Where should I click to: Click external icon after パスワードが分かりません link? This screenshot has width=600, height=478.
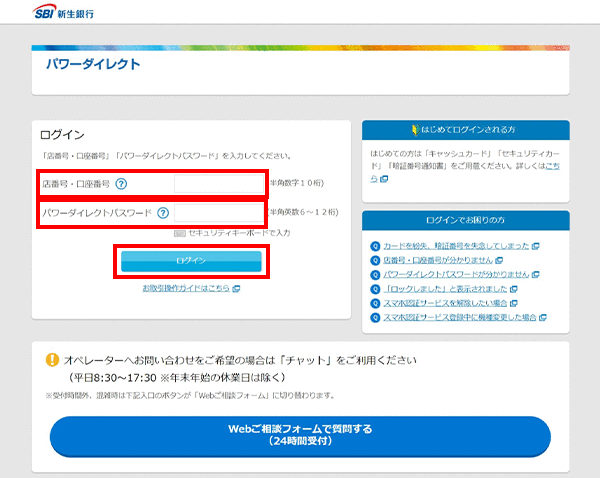[536, 274]
